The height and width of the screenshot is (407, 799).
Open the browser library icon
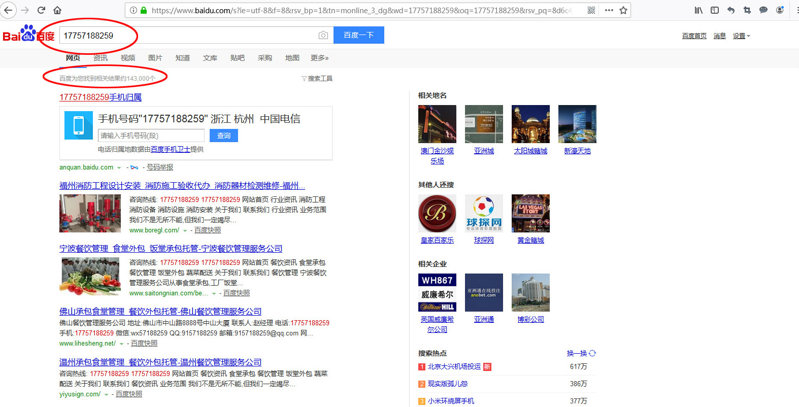click(699, 10)
